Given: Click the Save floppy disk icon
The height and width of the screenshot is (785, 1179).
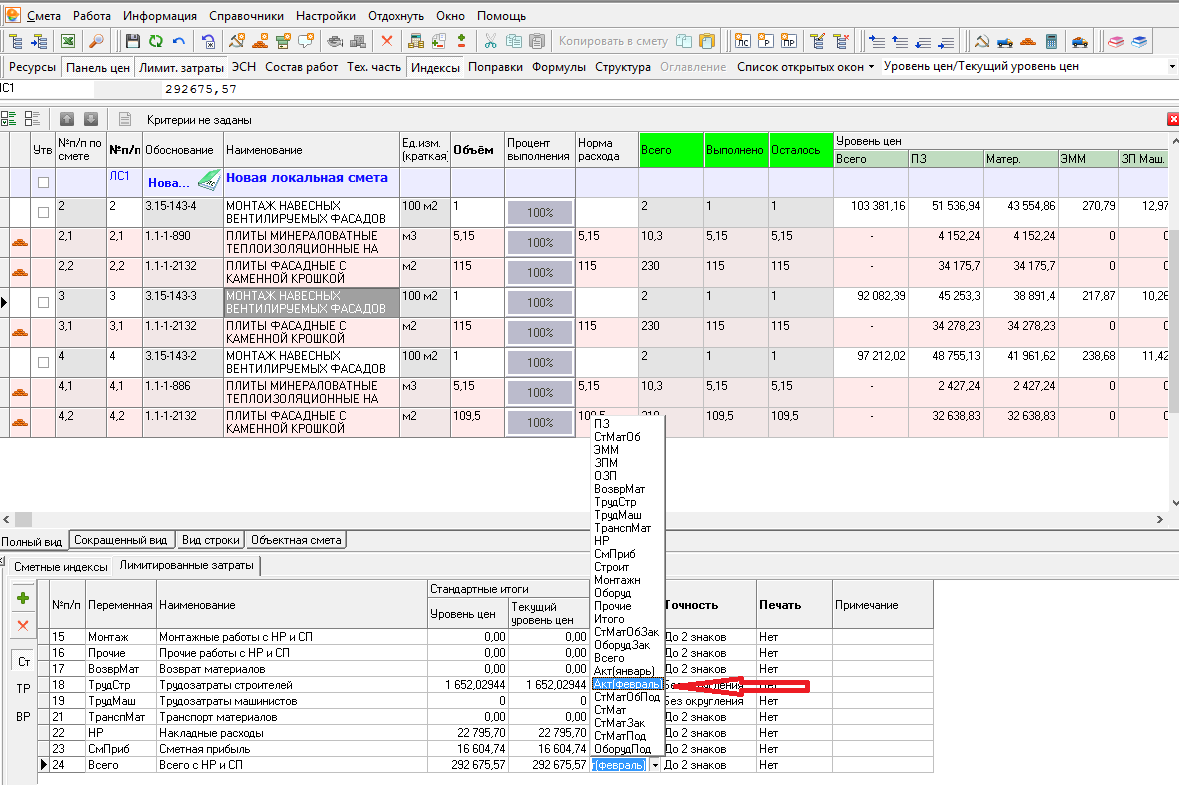Looking at the screenshot, I should (133, 41).
